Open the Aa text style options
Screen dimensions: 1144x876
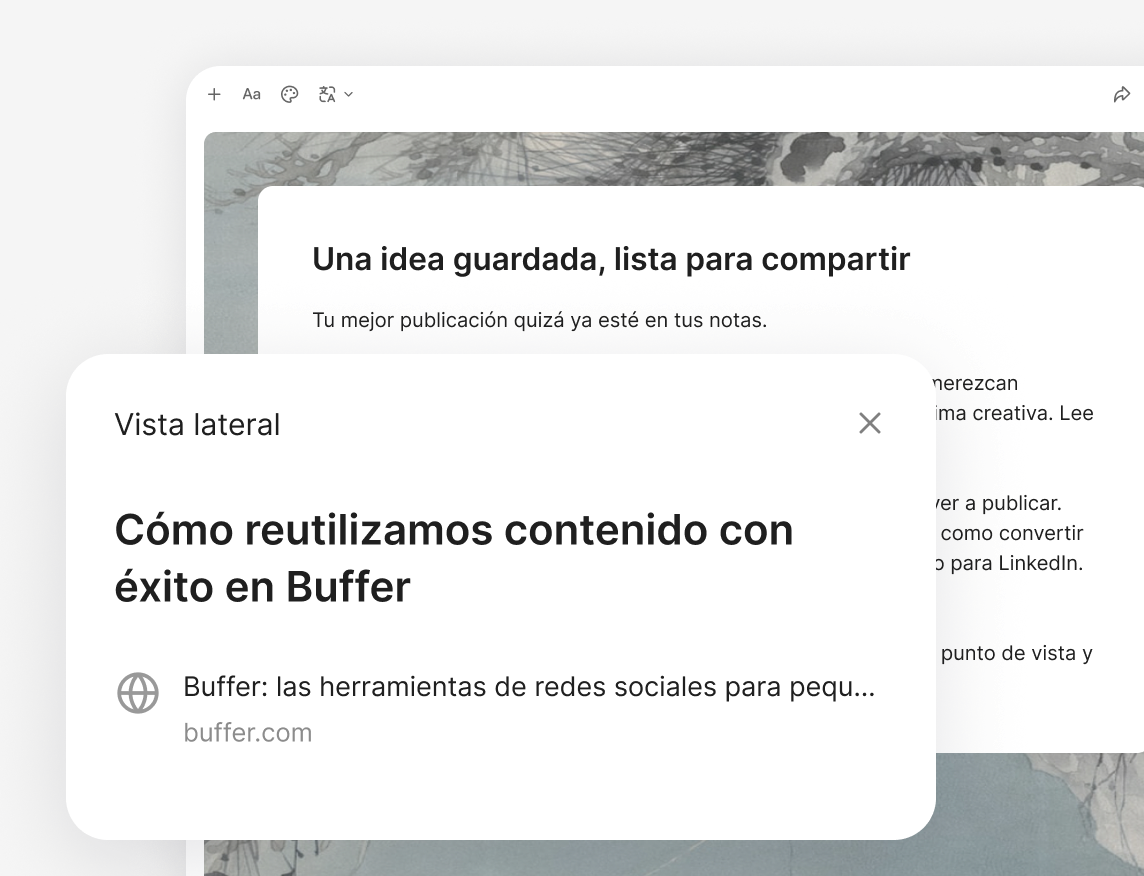click(252, 94)
